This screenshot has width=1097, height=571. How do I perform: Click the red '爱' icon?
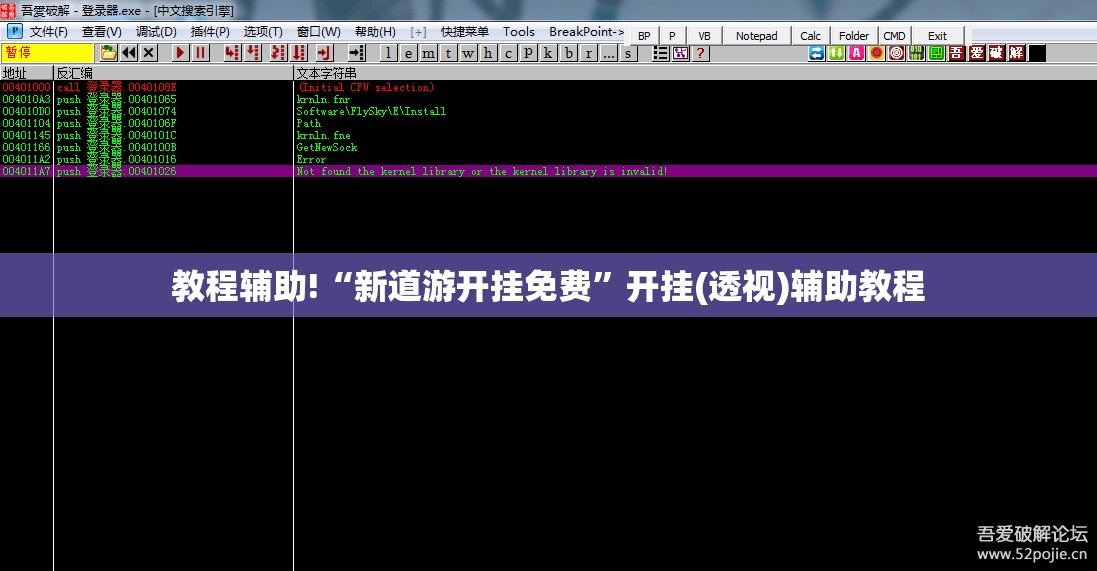[977, 53]
